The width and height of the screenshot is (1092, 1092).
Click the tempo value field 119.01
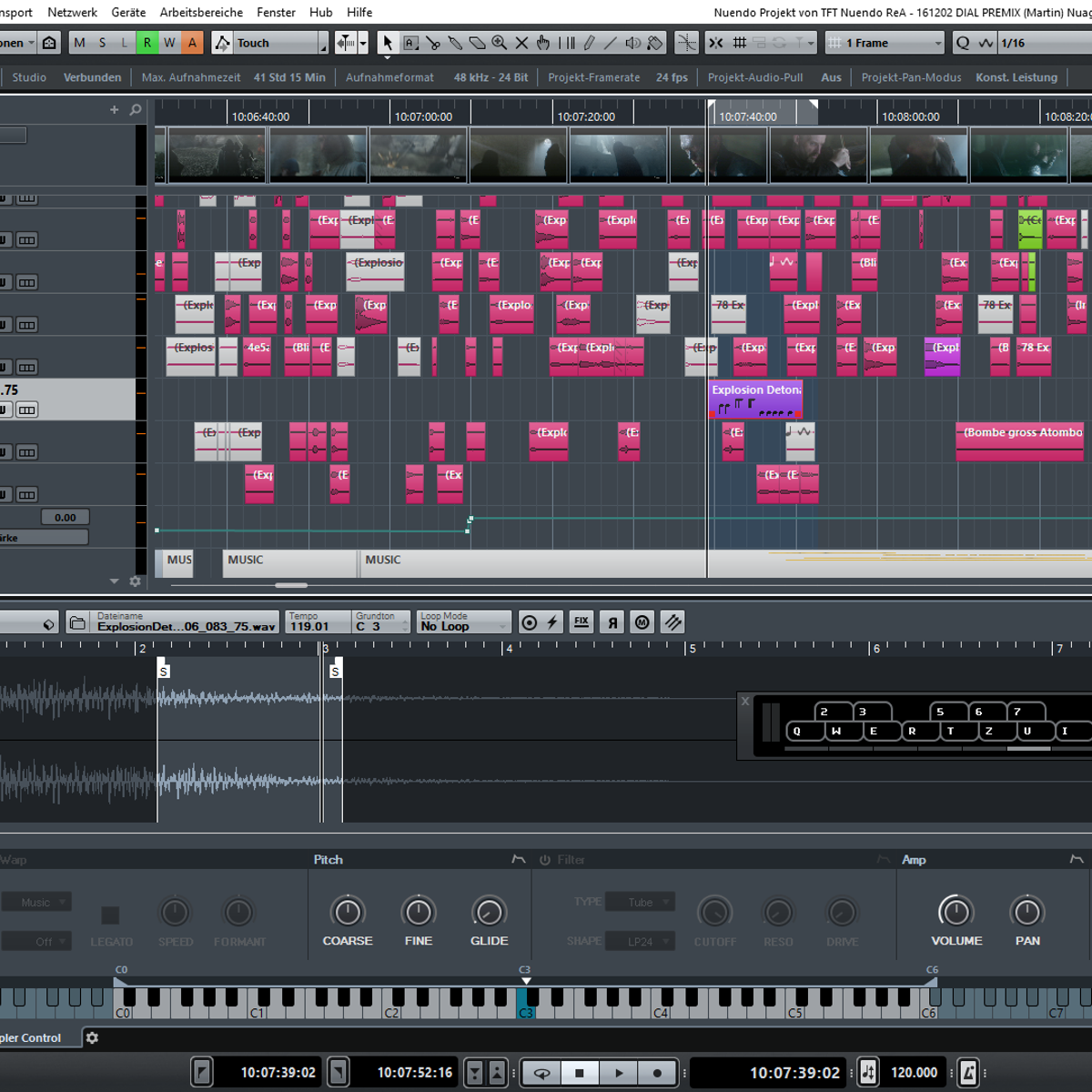pyautogui.click(x=318, y=622)
